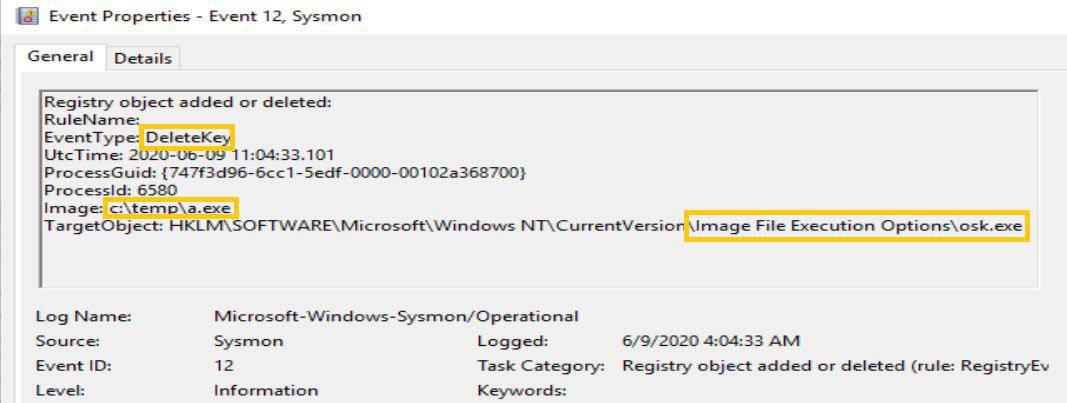Click the Level value Information
Viewport: 1067px width, 403px height.
click(265, 390)
